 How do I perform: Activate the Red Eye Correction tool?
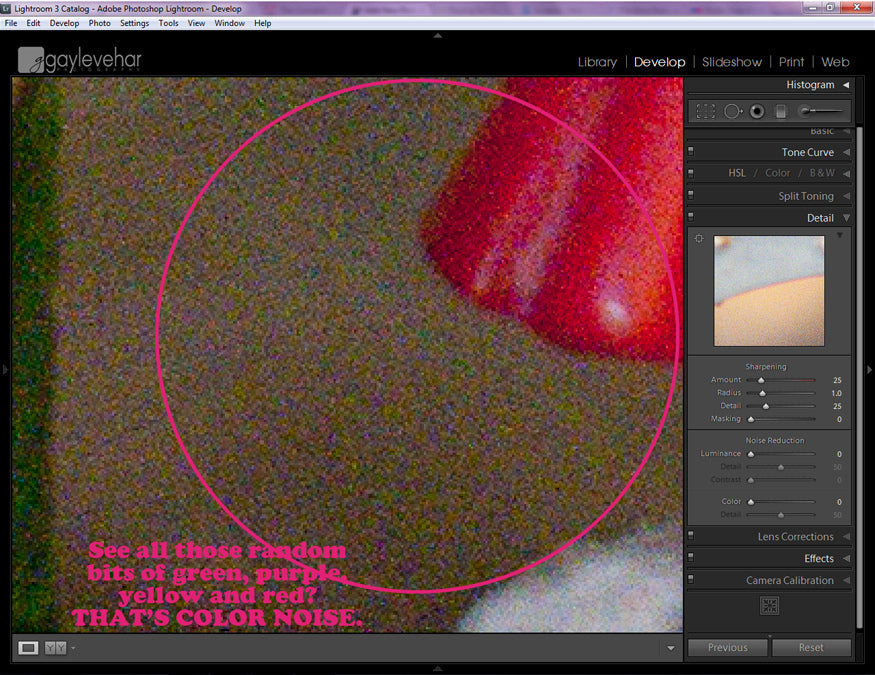[x=757, y=112]
